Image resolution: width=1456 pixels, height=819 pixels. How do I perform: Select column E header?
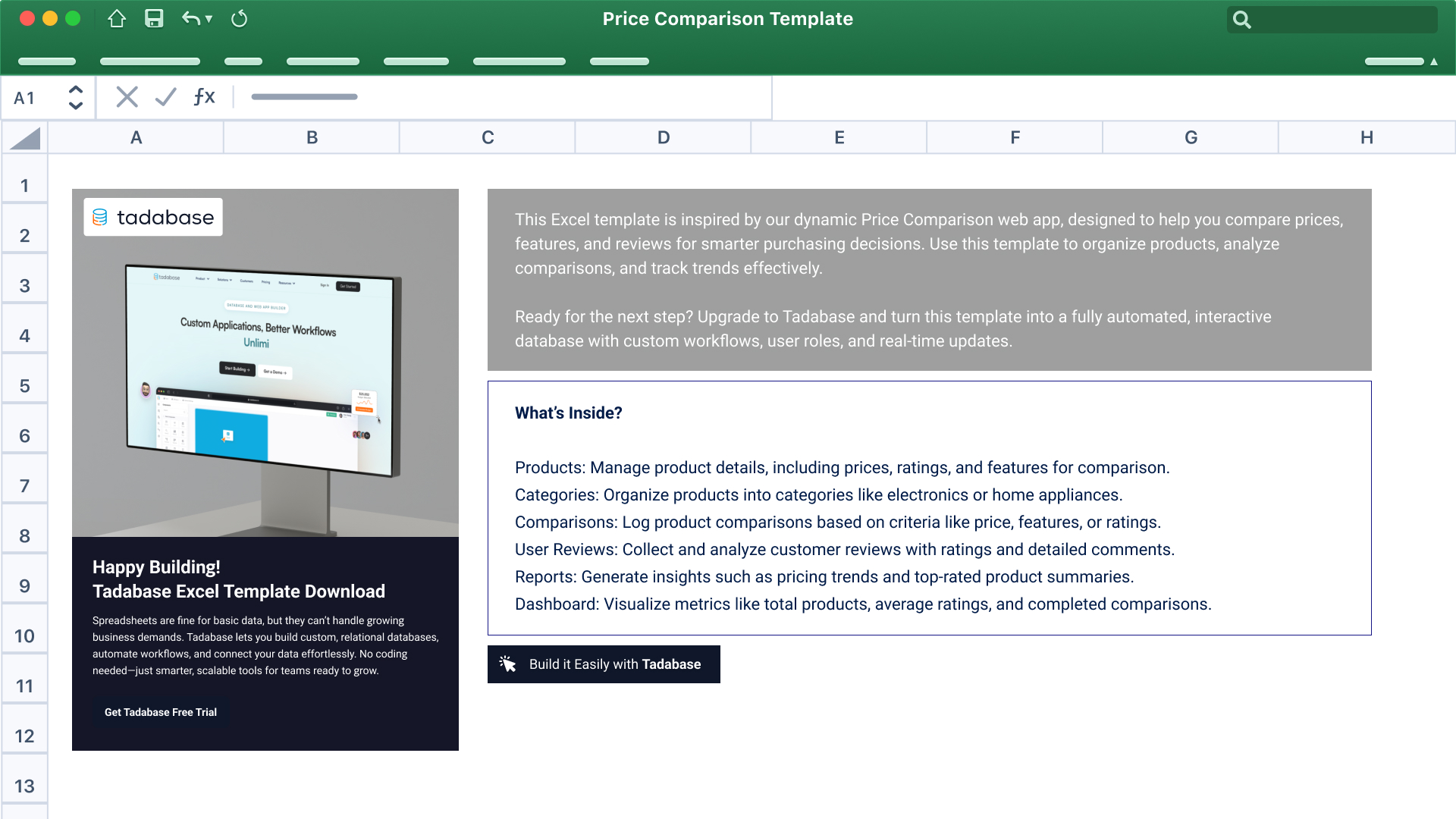839,138
